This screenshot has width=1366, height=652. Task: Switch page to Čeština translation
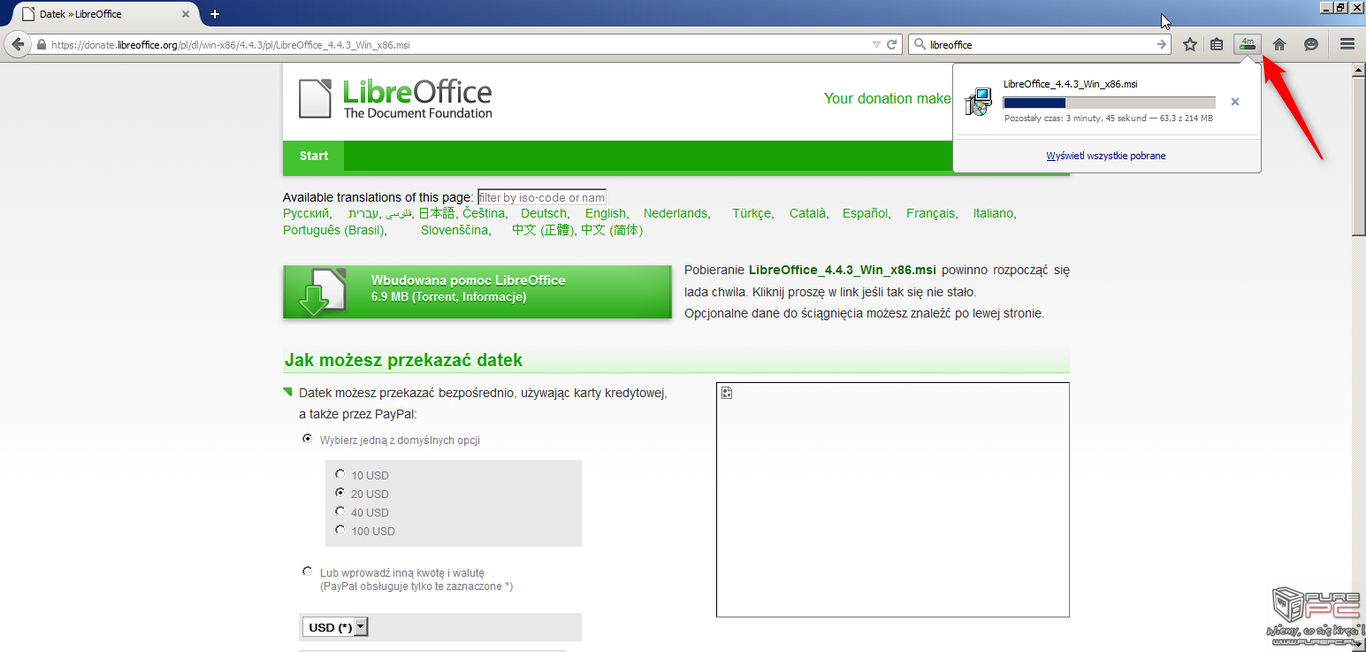tap(484, 213)
